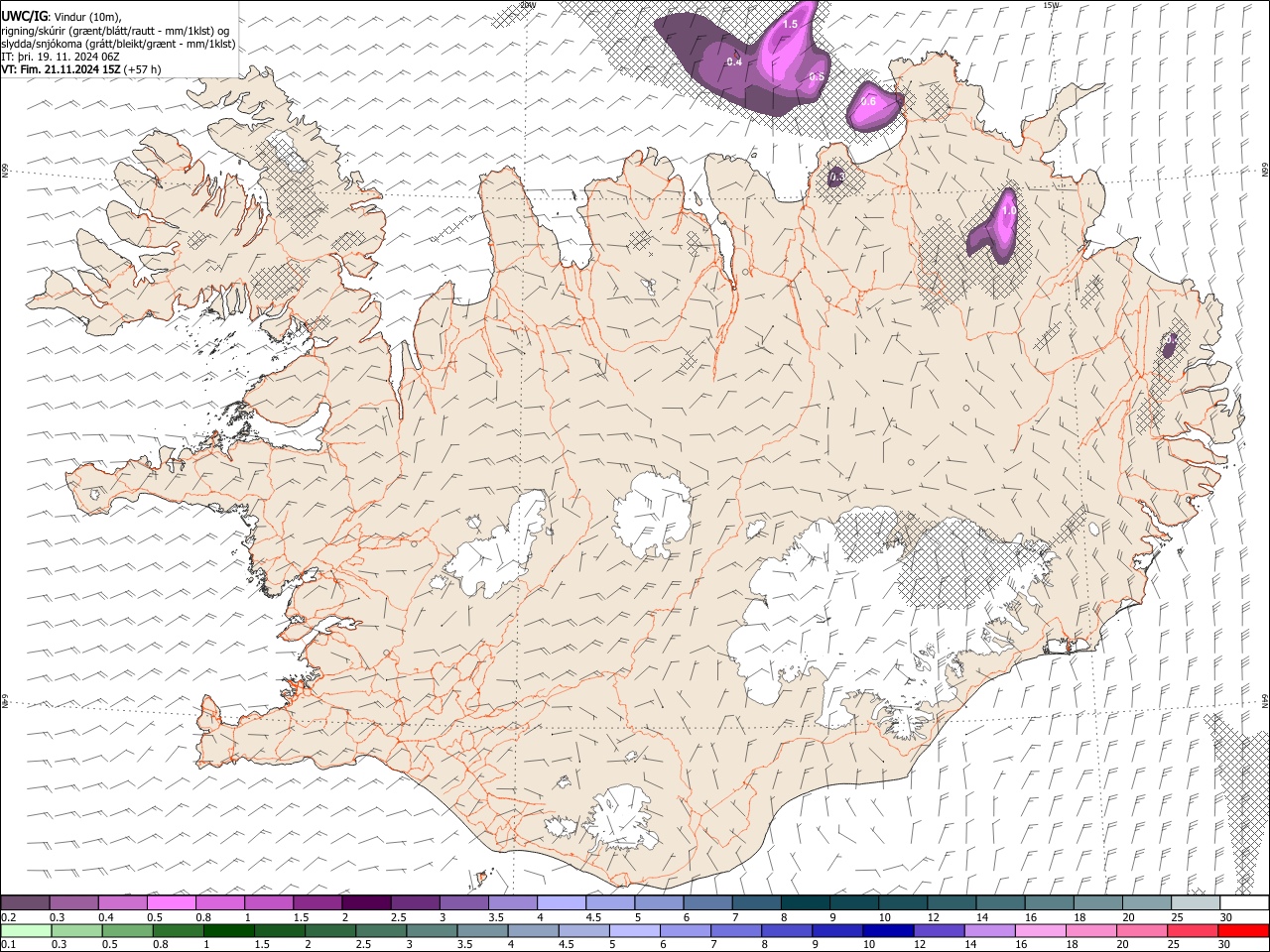
Task: Click the bright pink 0.5 swatch in the upper scale
Action: pyautogui.click(x=172, y=903)
